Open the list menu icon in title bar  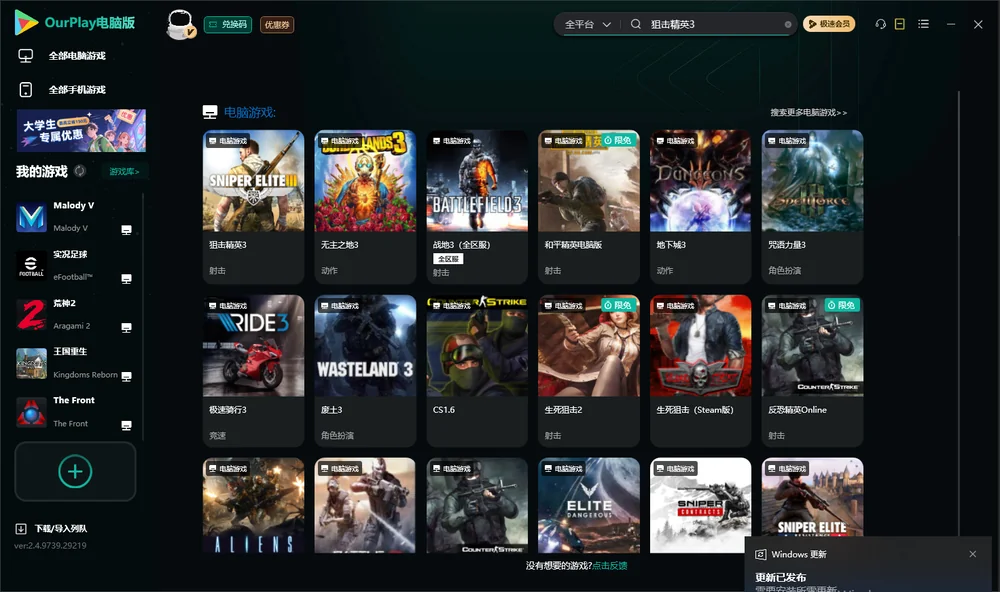point(923,24)
